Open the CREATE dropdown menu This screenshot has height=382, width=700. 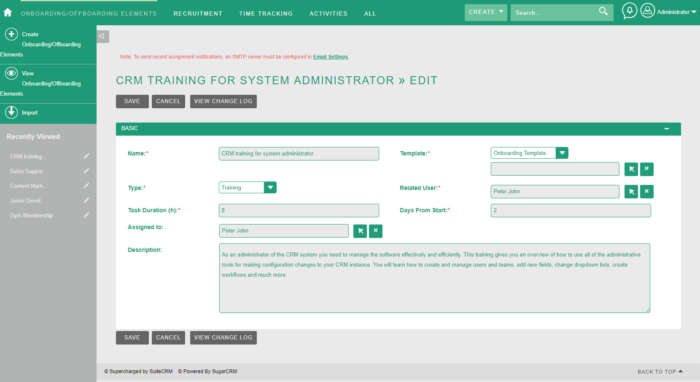[485, 12]
